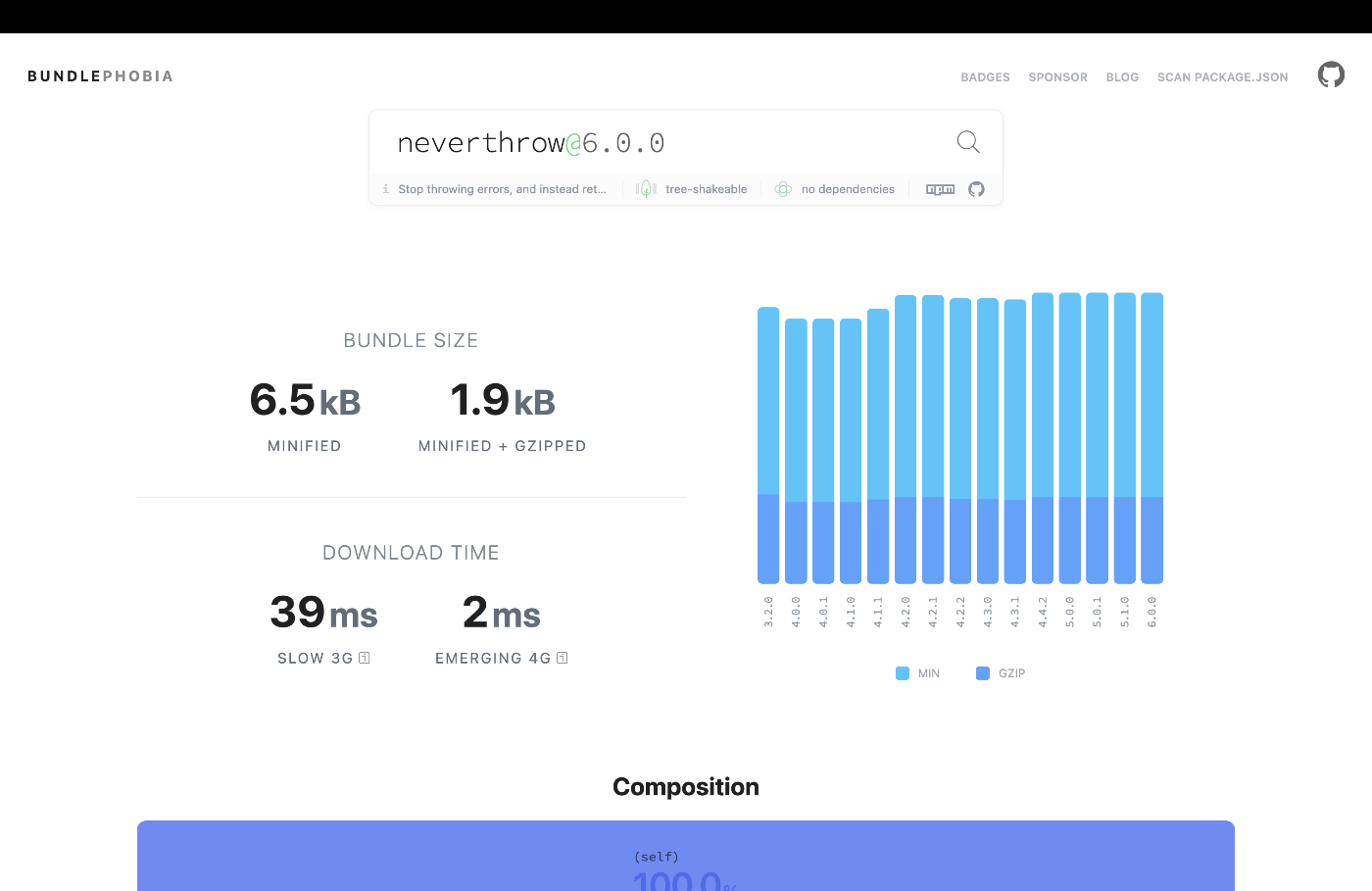Viewport: 1372px width, 891px height.
Task: Select the 4.2.1 version bar
Action: [x=933, y=439]
